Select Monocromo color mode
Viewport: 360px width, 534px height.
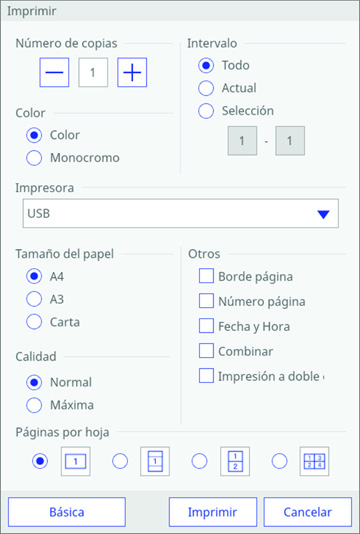(x=34, y=158)
